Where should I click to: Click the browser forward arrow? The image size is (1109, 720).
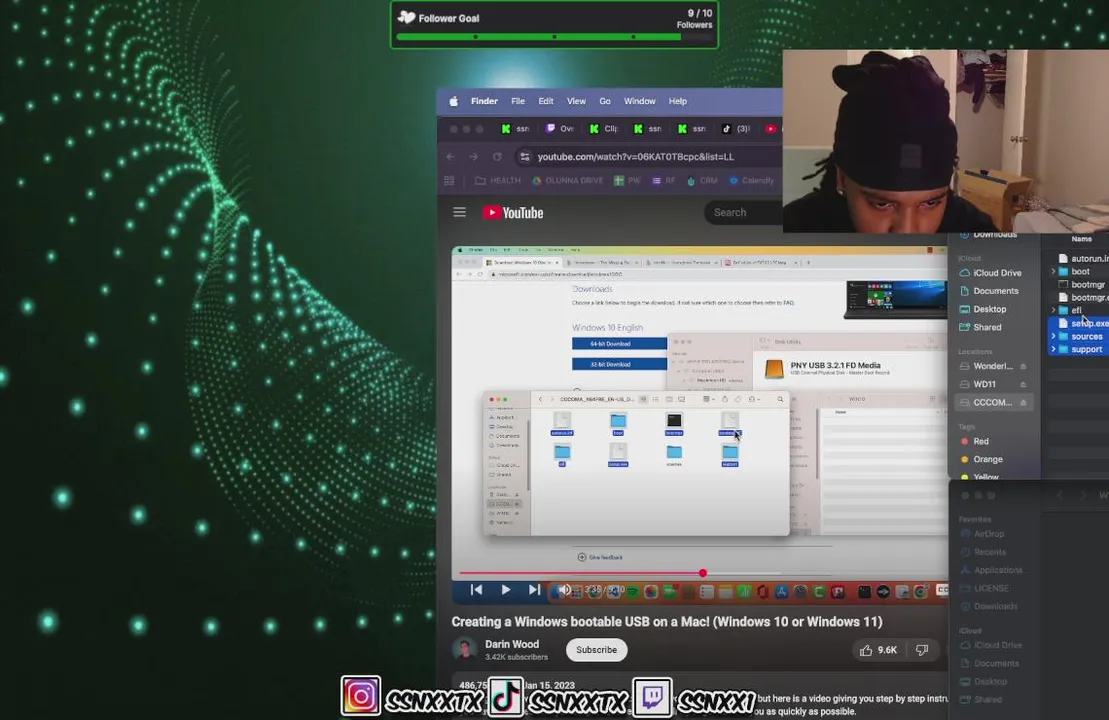pyautogui.click(x=474, y=156)
